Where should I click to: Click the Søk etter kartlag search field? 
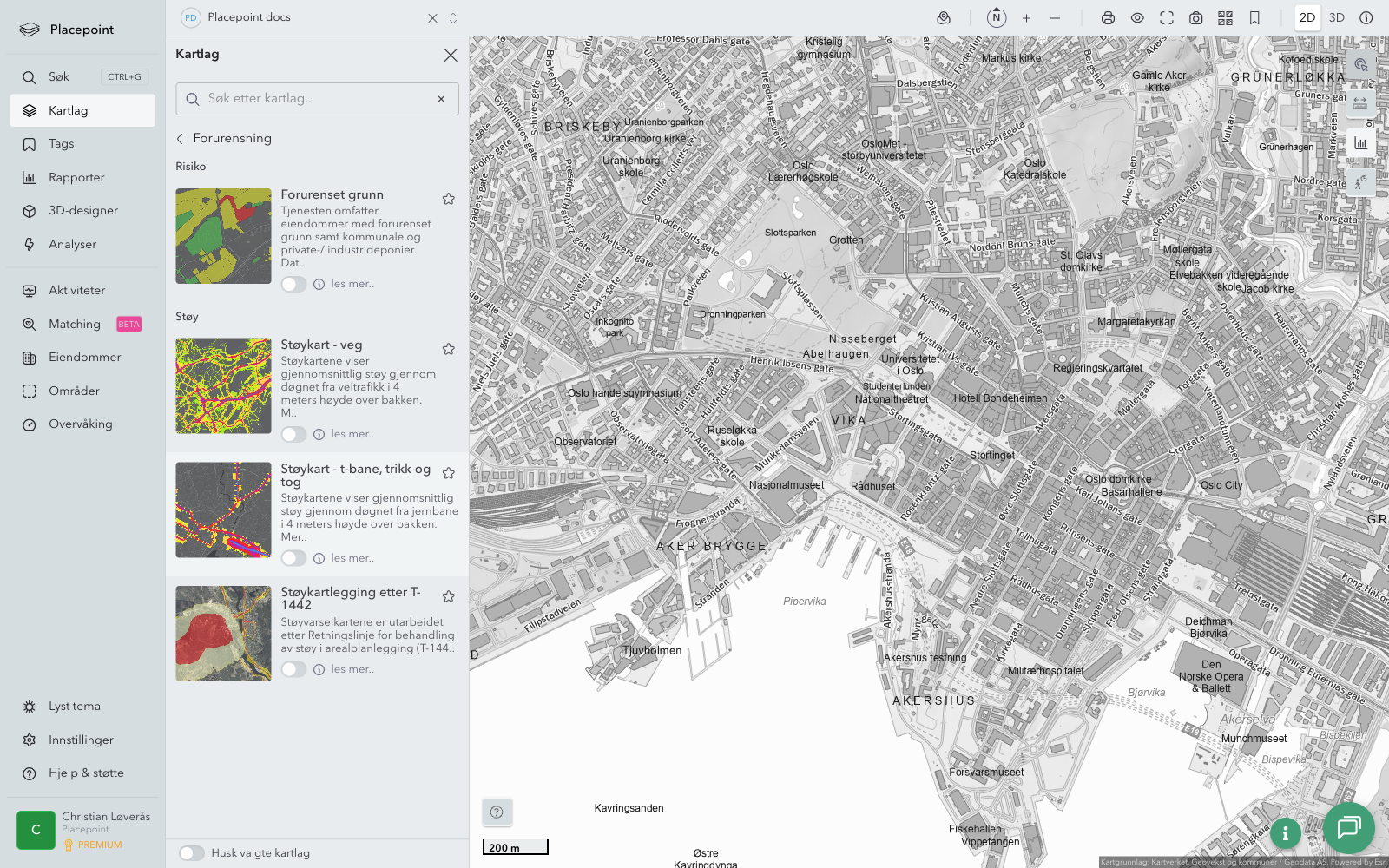coord(318,99)
